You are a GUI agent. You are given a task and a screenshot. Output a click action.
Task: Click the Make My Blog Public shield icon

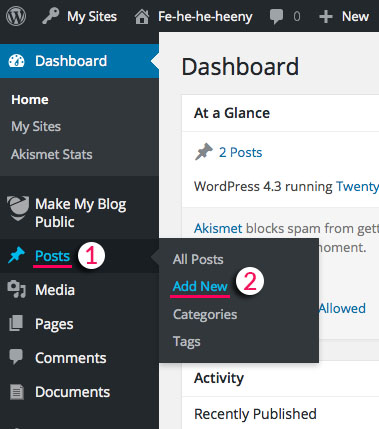pos(18,209)
